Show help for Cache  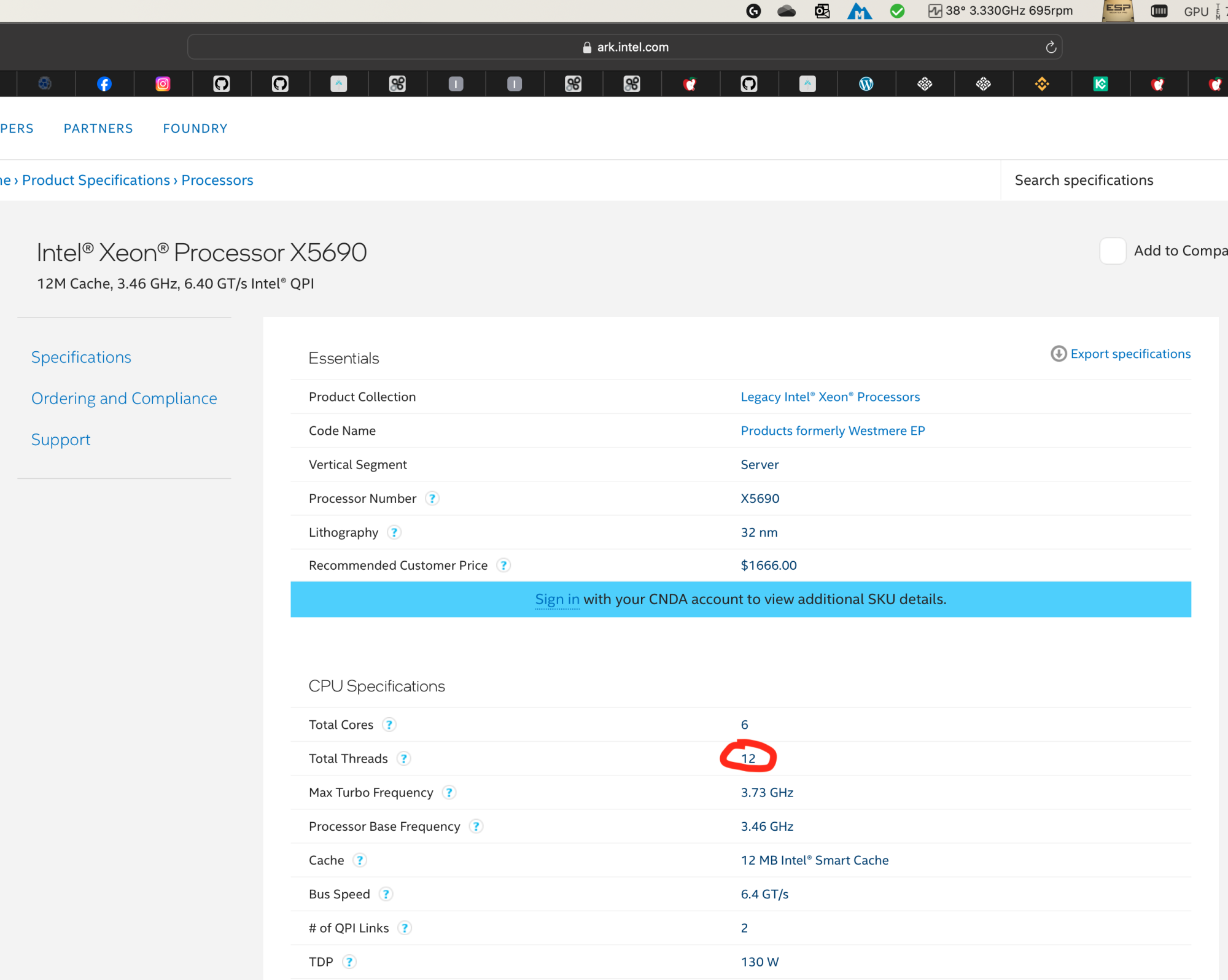360,860
